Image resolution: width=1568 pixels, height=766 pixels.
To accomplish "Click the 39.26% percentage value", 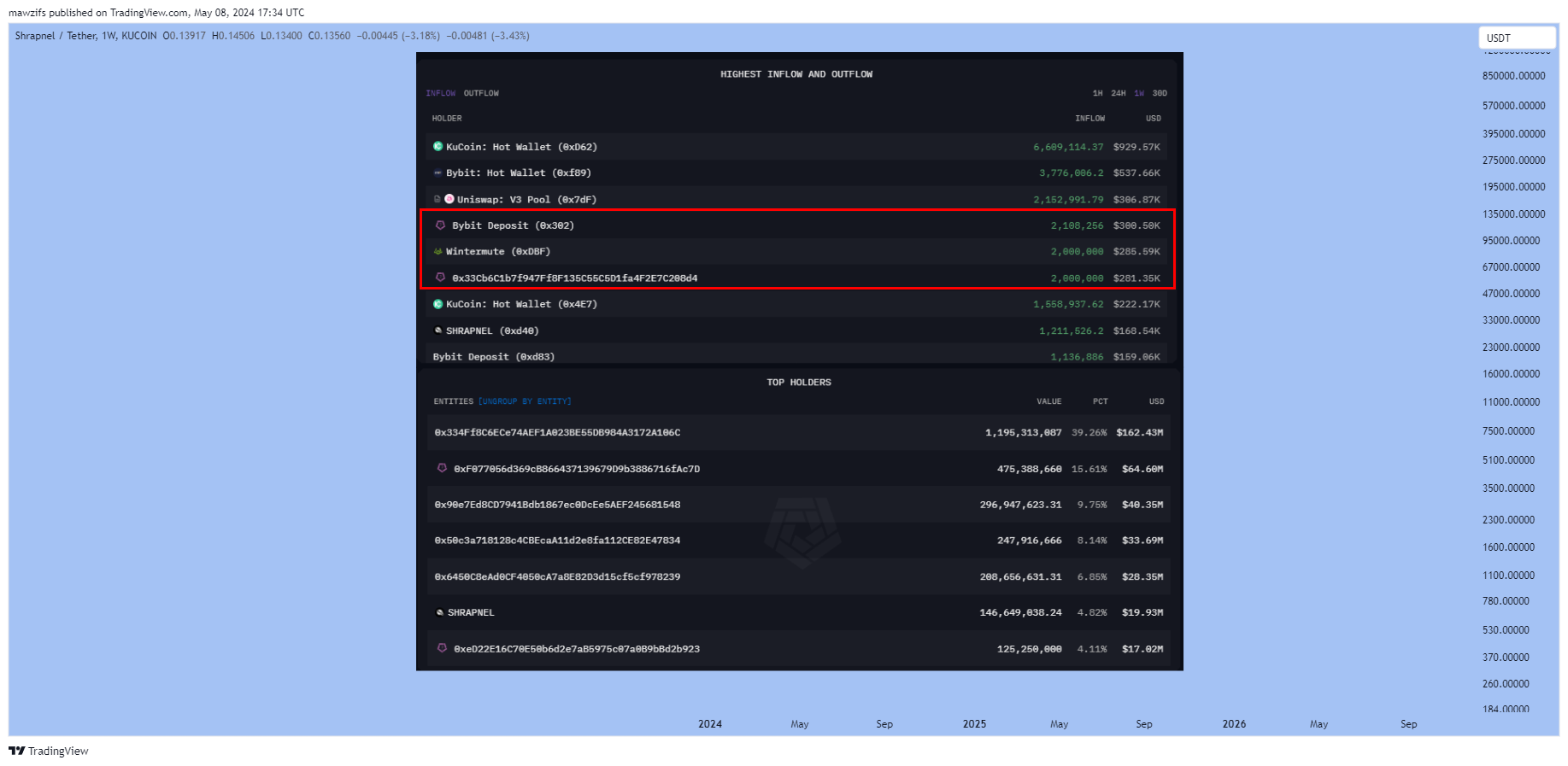I will click(1089, 432).
